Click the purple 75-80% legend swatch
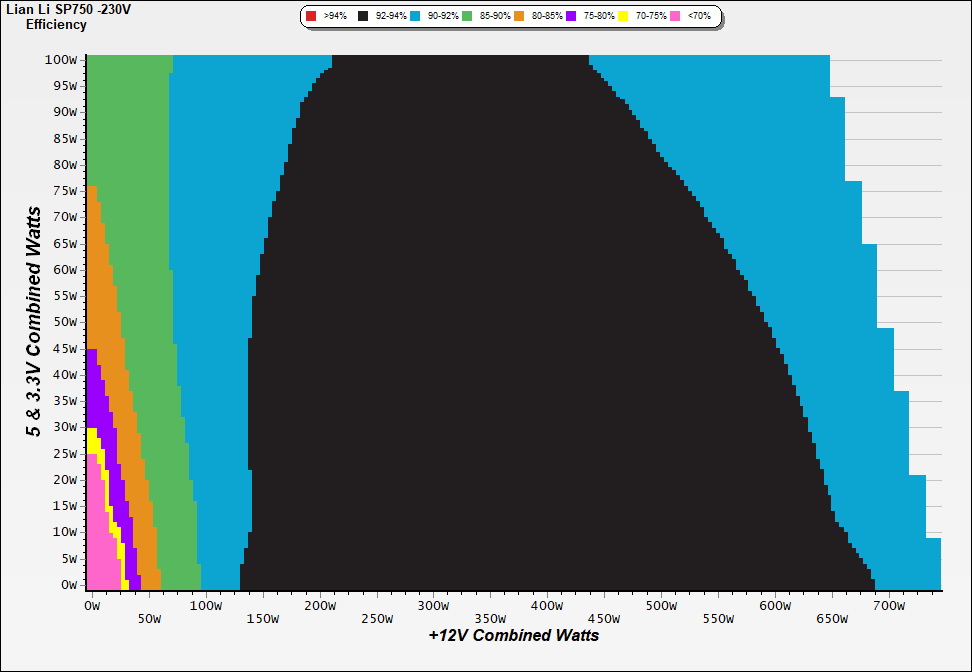This screenshot has height=672, width=972. coord(572,17)
